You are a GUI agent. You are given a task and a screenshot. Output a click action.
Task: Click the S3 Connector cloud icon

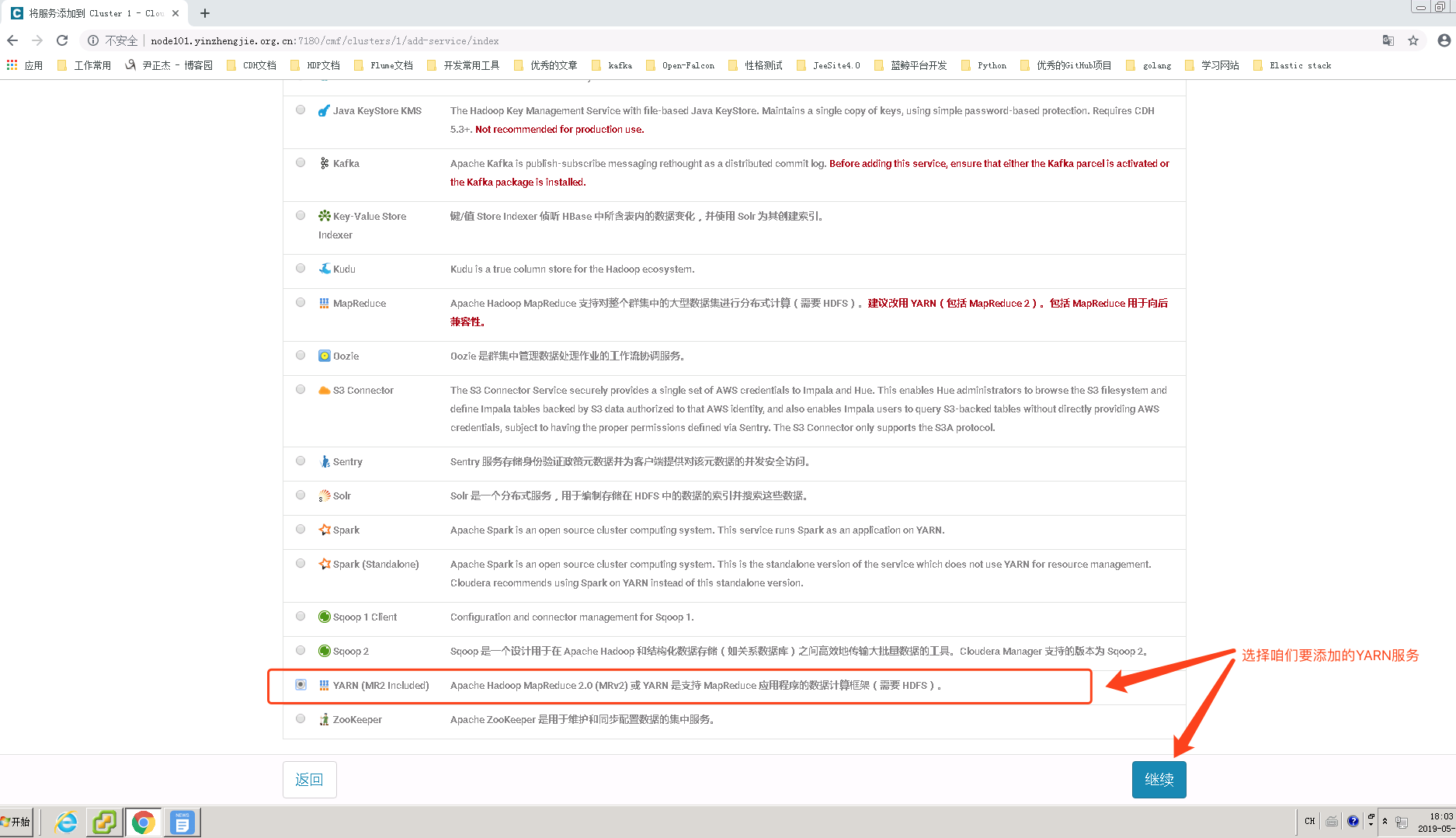[x=325, y=390]
